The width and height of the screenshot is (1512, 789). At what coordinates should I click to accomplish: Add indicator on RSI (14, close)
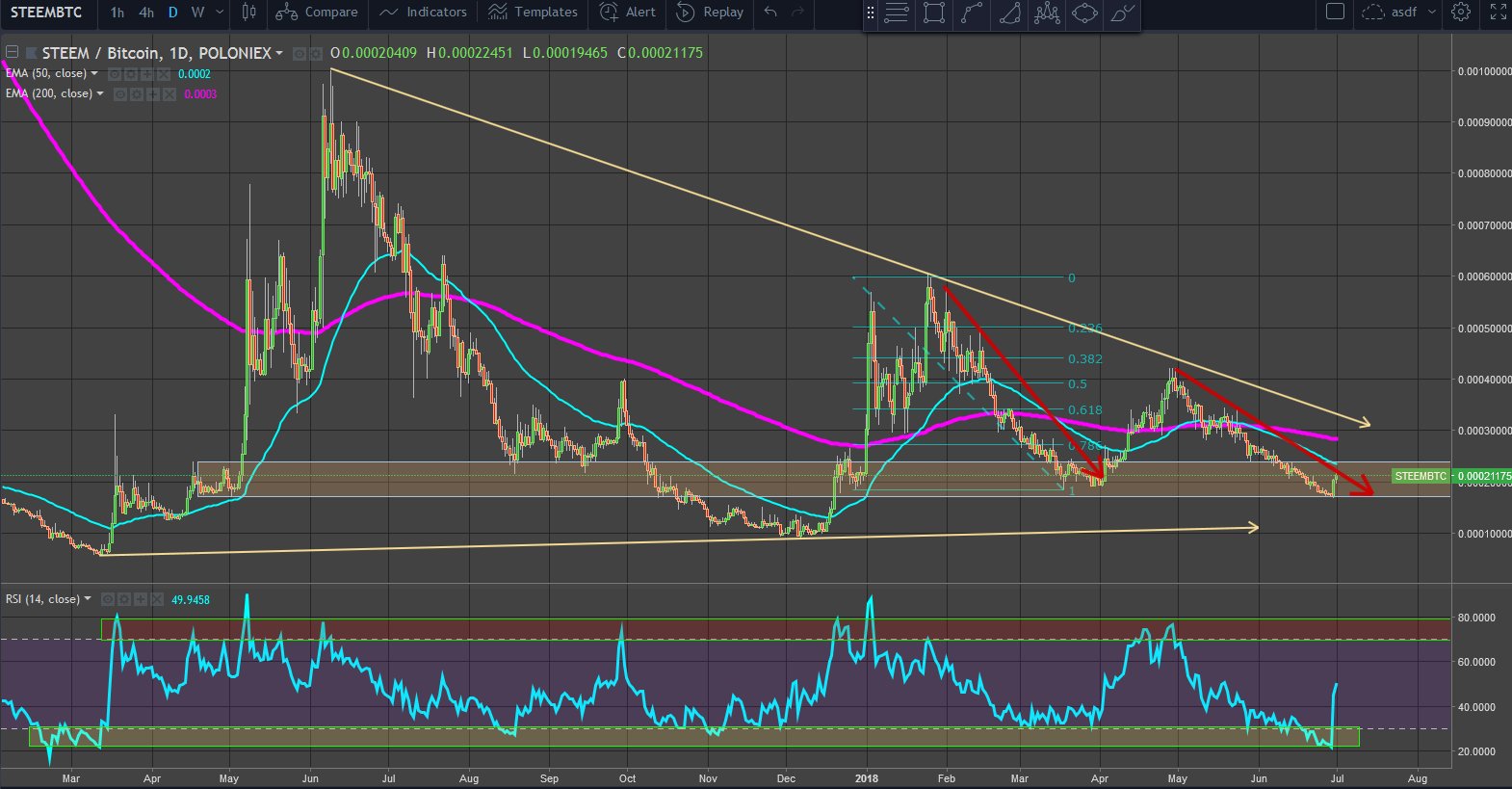[142, 599]
